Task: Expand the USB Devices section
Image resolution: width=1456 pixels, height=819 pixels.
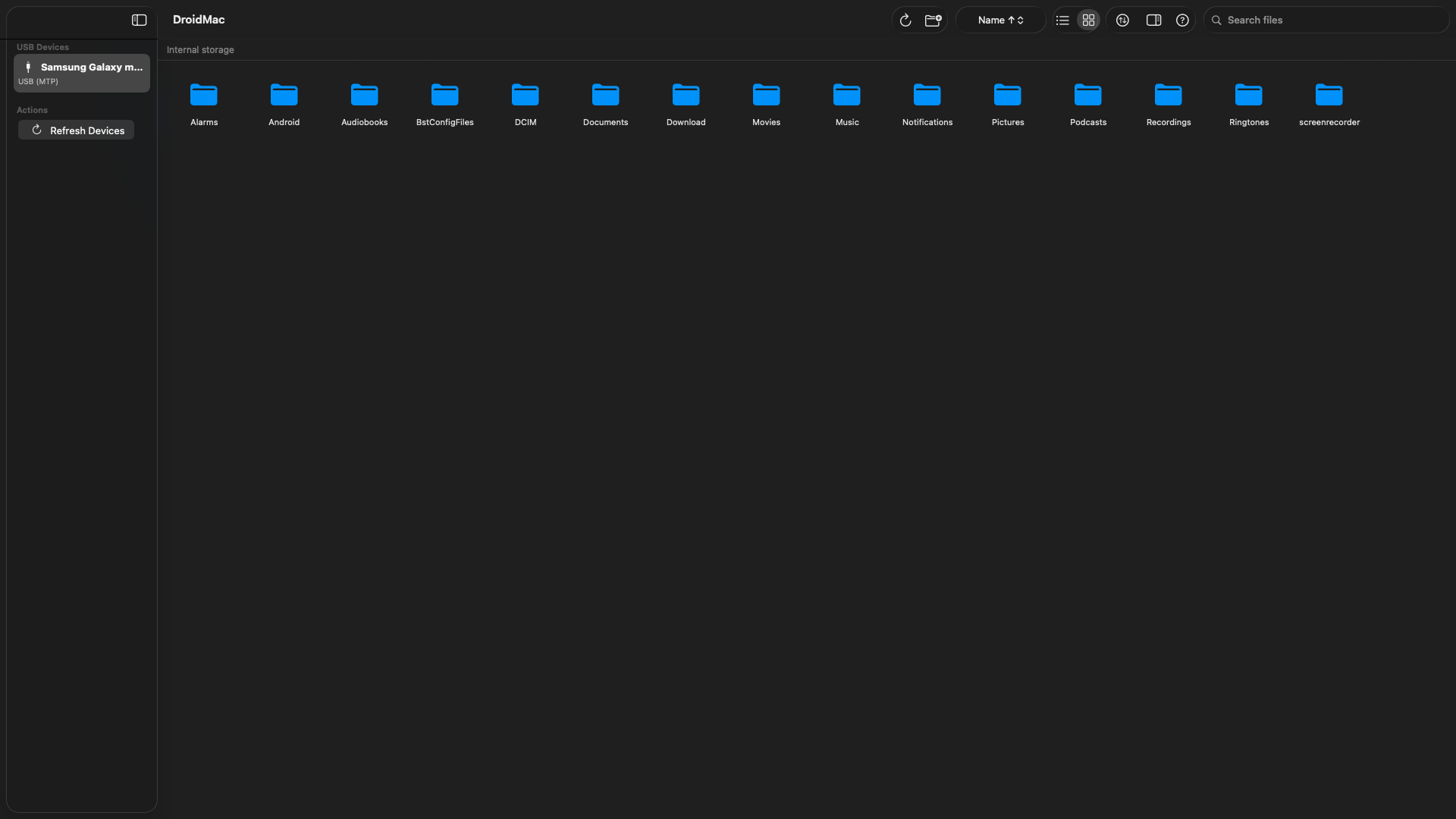Action: pos(42,46)
